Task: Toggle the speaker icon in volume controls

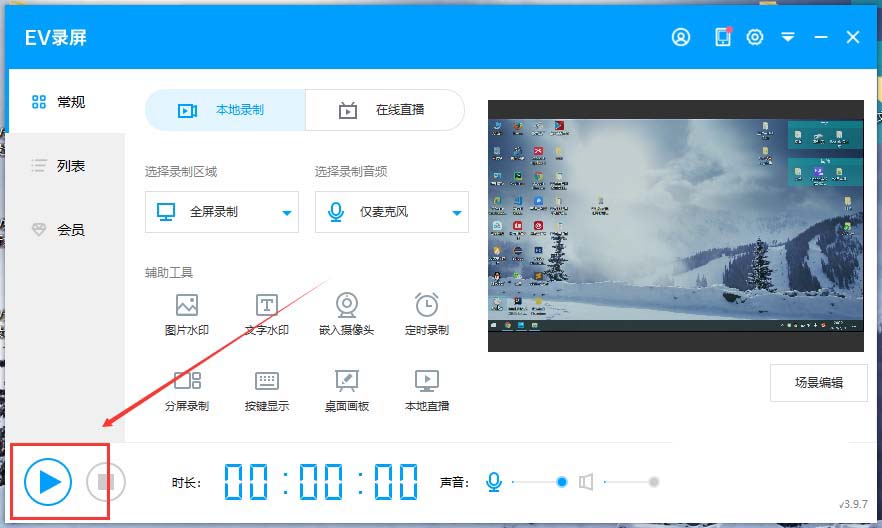Action: point(586,482)
